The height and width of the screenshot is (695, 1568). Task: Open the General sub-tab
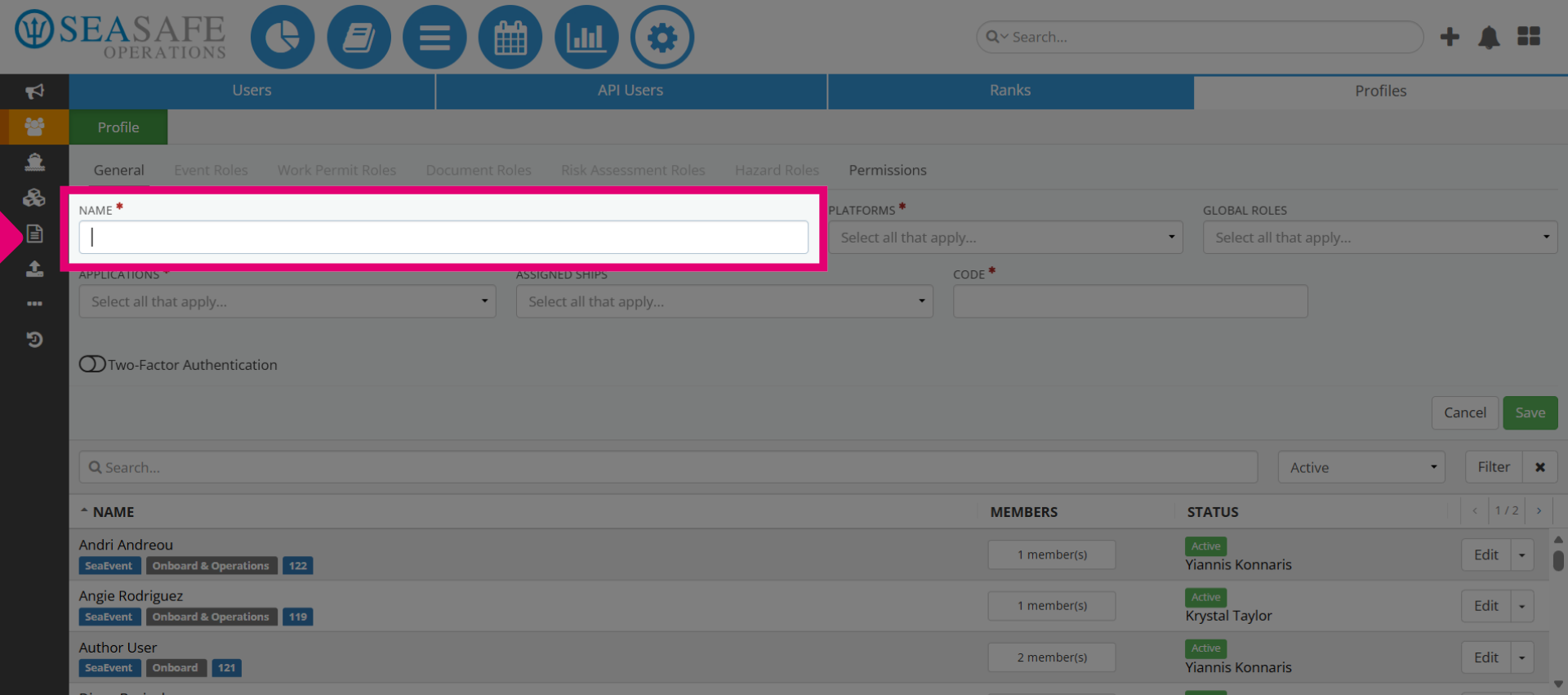pos(118,170)
